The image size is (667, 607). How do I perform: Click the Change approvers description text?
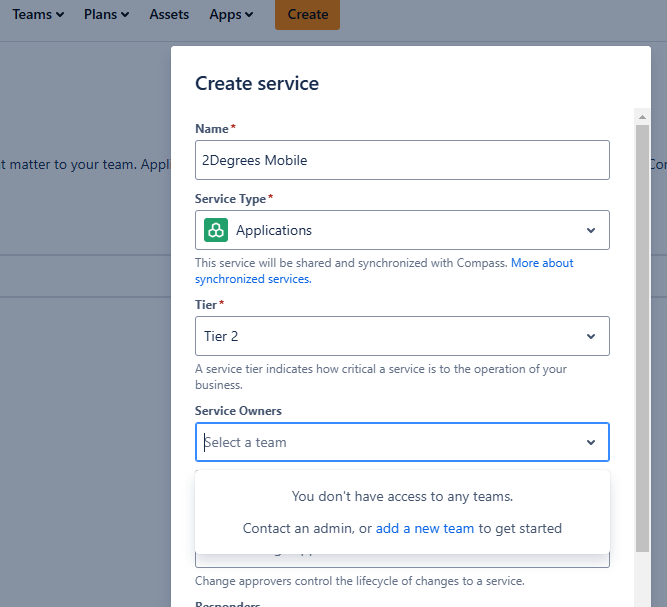click(359, 581)
